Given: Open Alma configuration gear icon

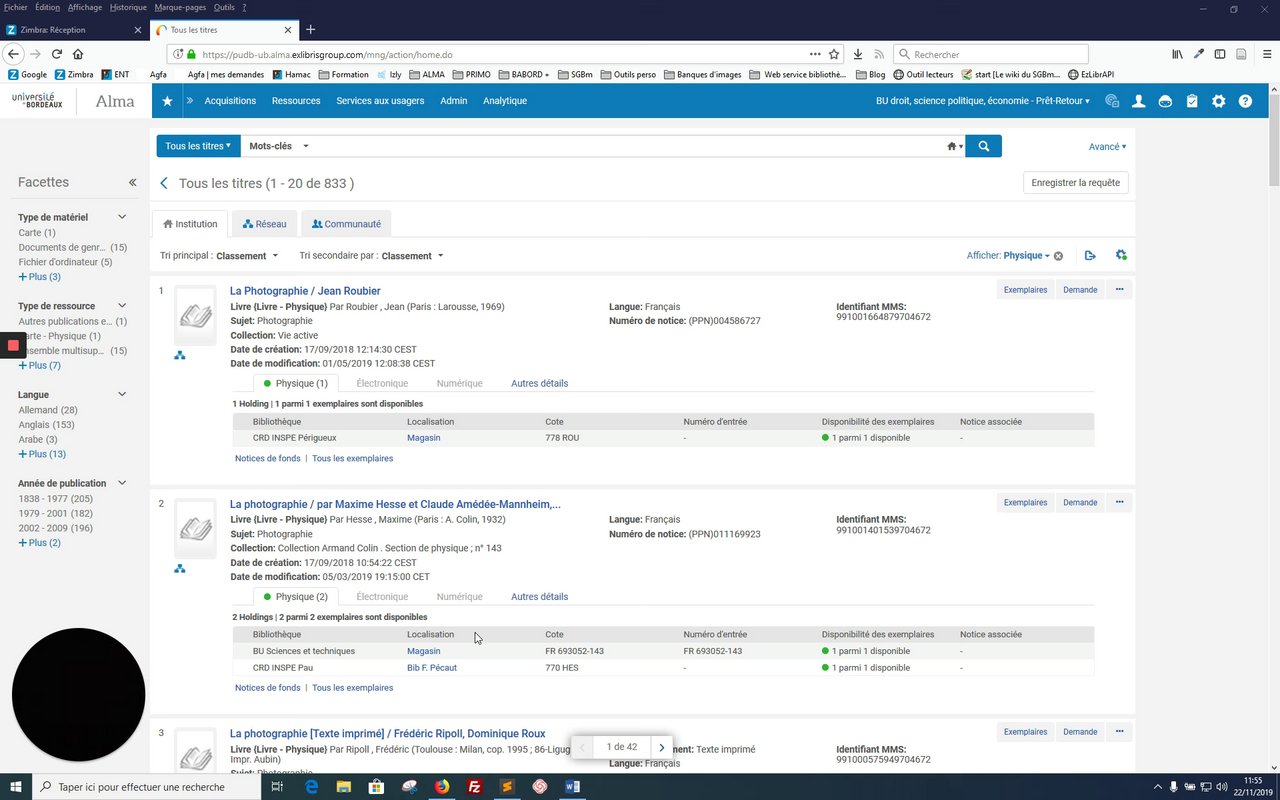Looking at the screenshot, I should click(x=1218, y=101).
